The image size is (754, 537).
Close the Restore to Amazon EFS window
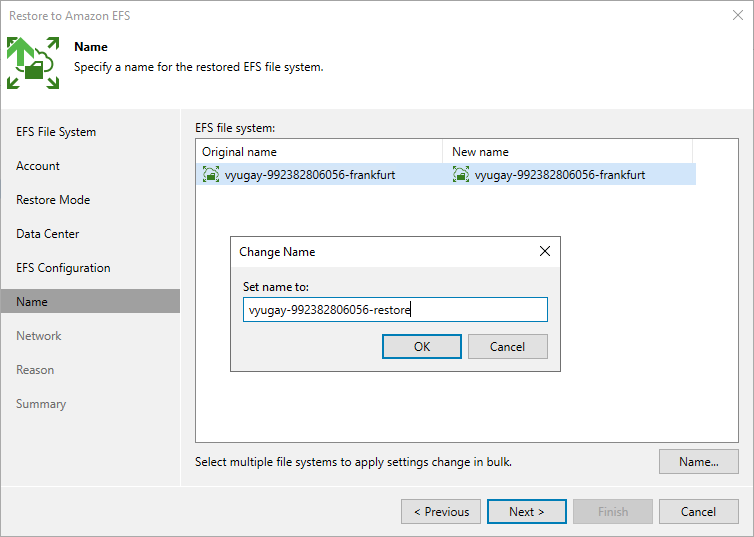click(738, 15)
